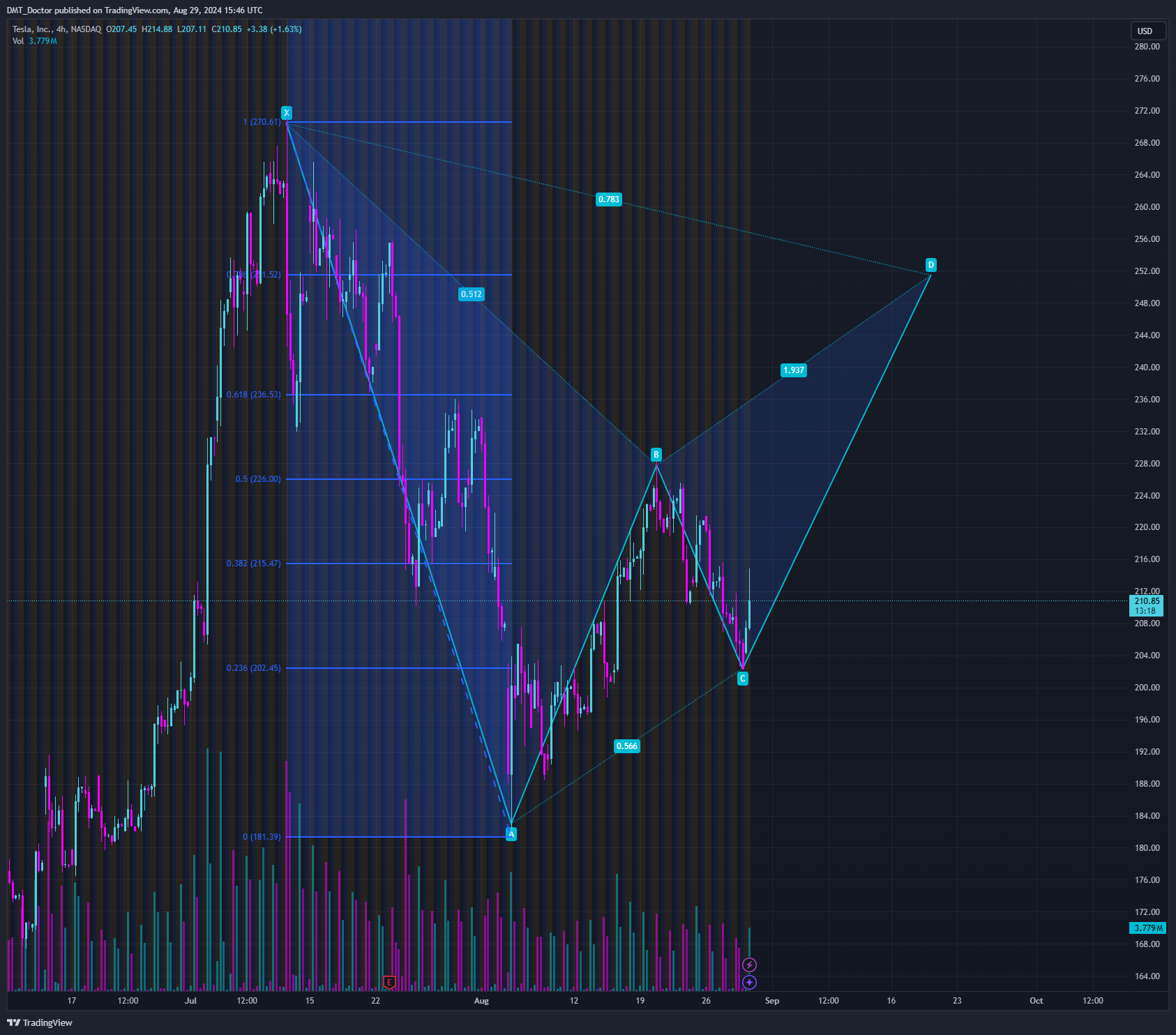Click the purple lightning bolt icon
The image size is (1176, 1035).
point(749,965)
